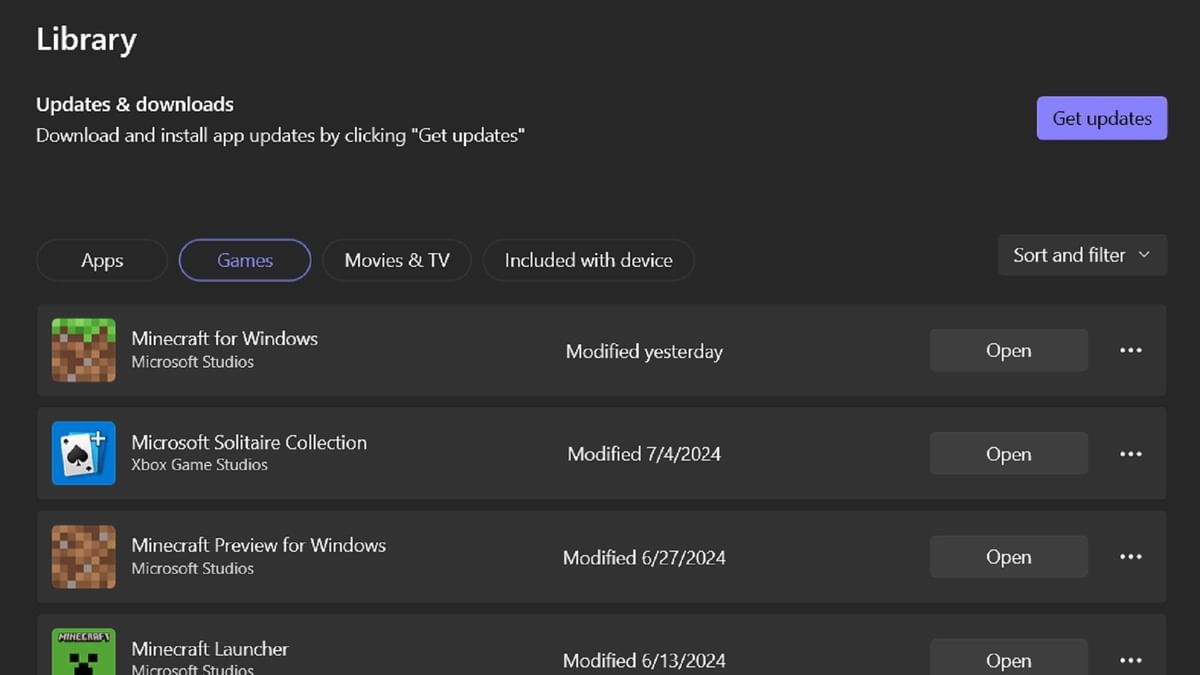Screen dimensions: 1200x675
Task: Open more options for Microsoft Solitaire Collection
Action: coord(1131,453)
